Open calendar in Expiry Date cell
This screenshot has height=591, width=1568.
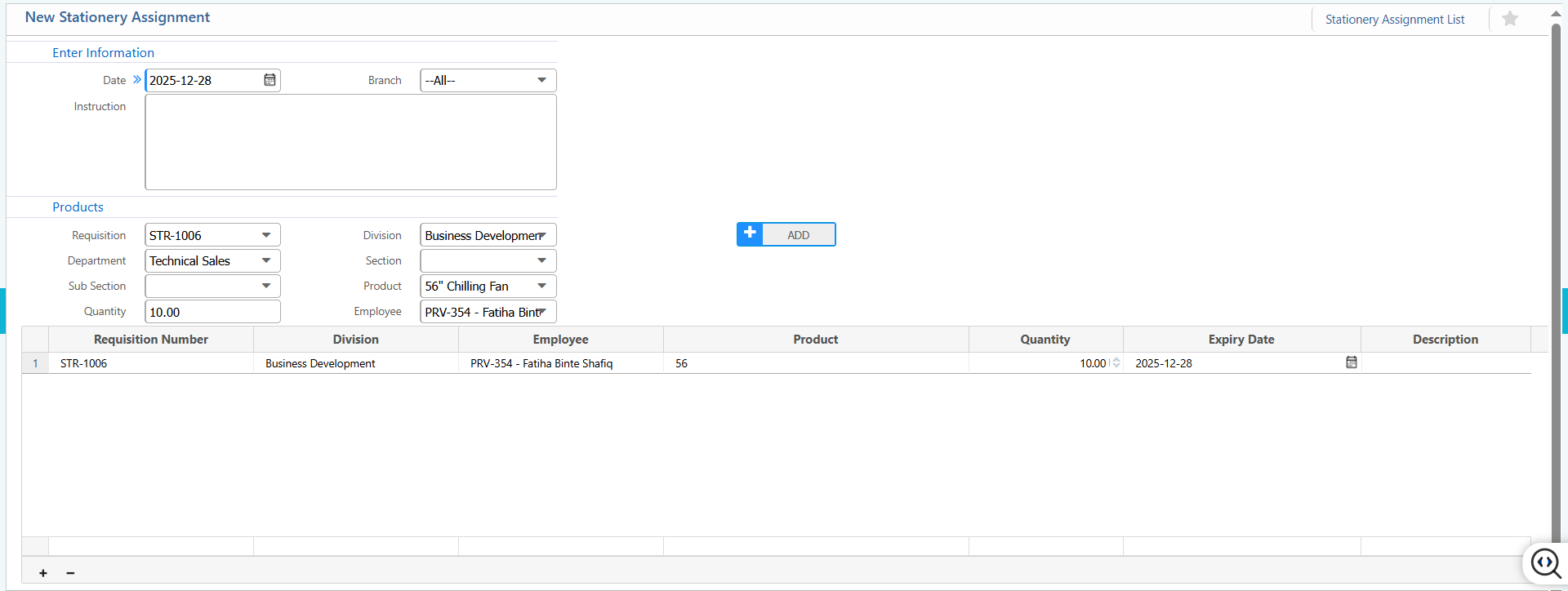[x=1352, y=362]
